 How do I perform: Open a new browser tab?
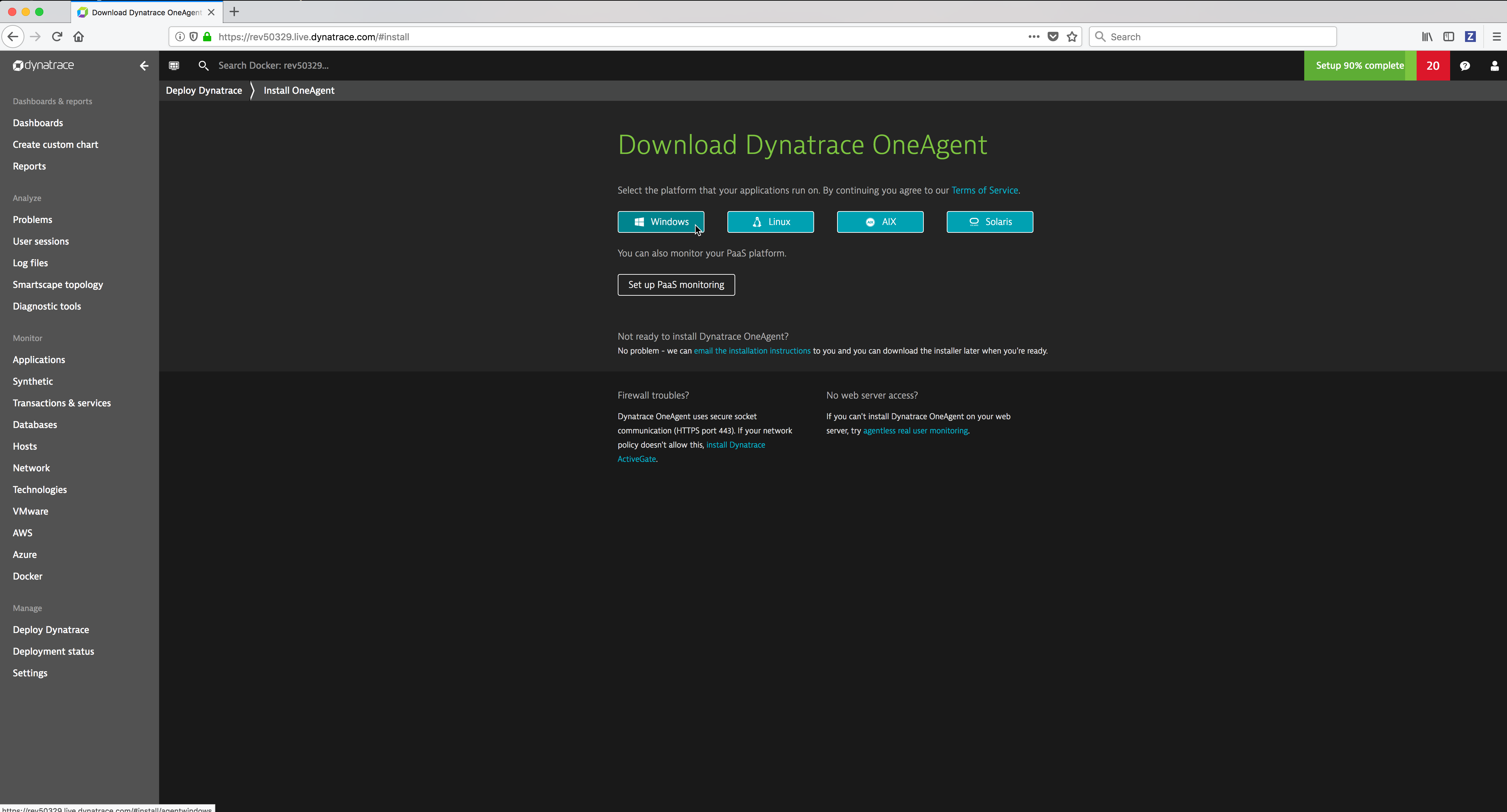tap(234, 12)
